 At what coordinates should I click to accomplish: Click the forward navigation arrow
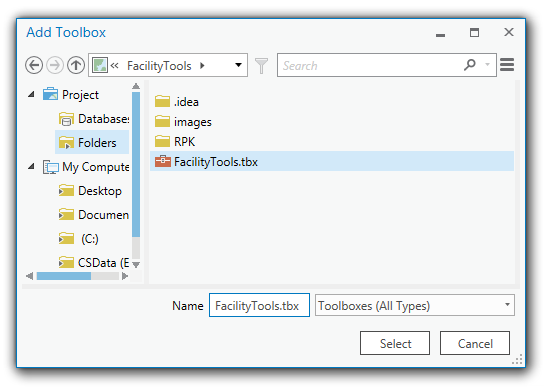click(x=55, y=65)
